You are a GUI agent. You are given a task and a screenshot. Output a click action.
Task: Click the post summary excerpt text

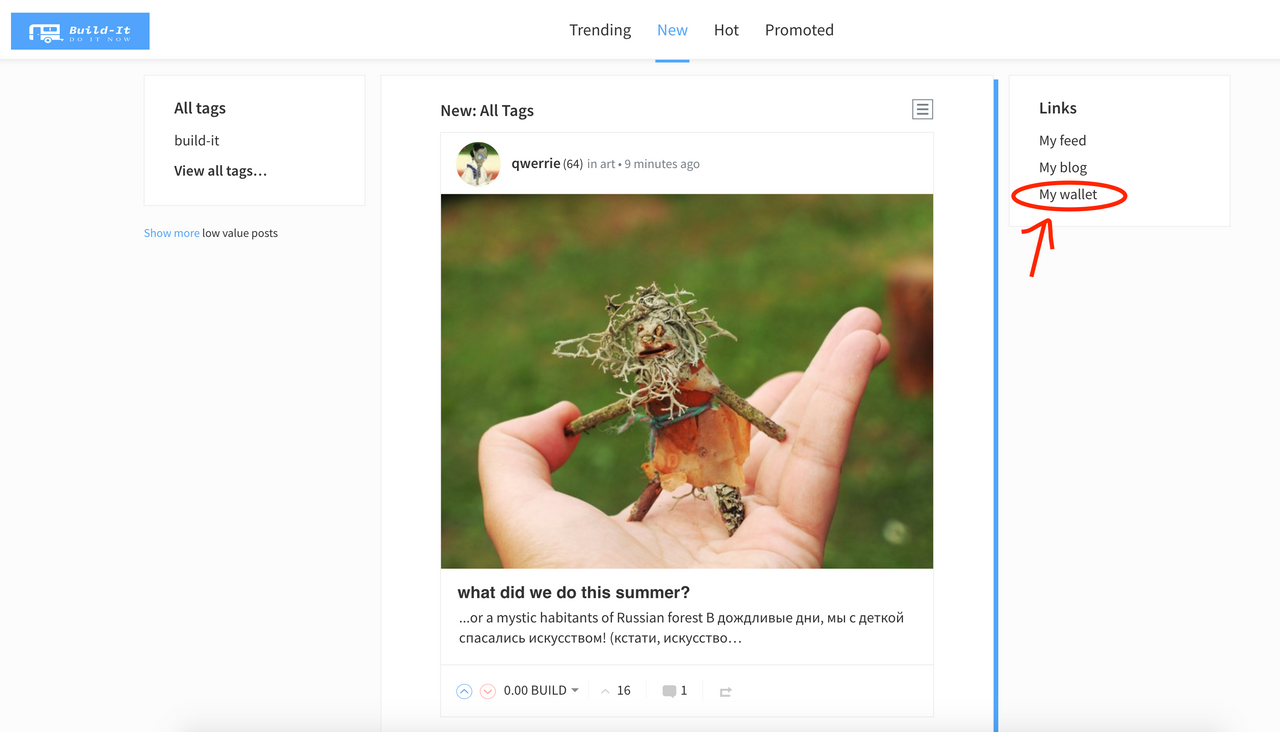coord(681,627)
